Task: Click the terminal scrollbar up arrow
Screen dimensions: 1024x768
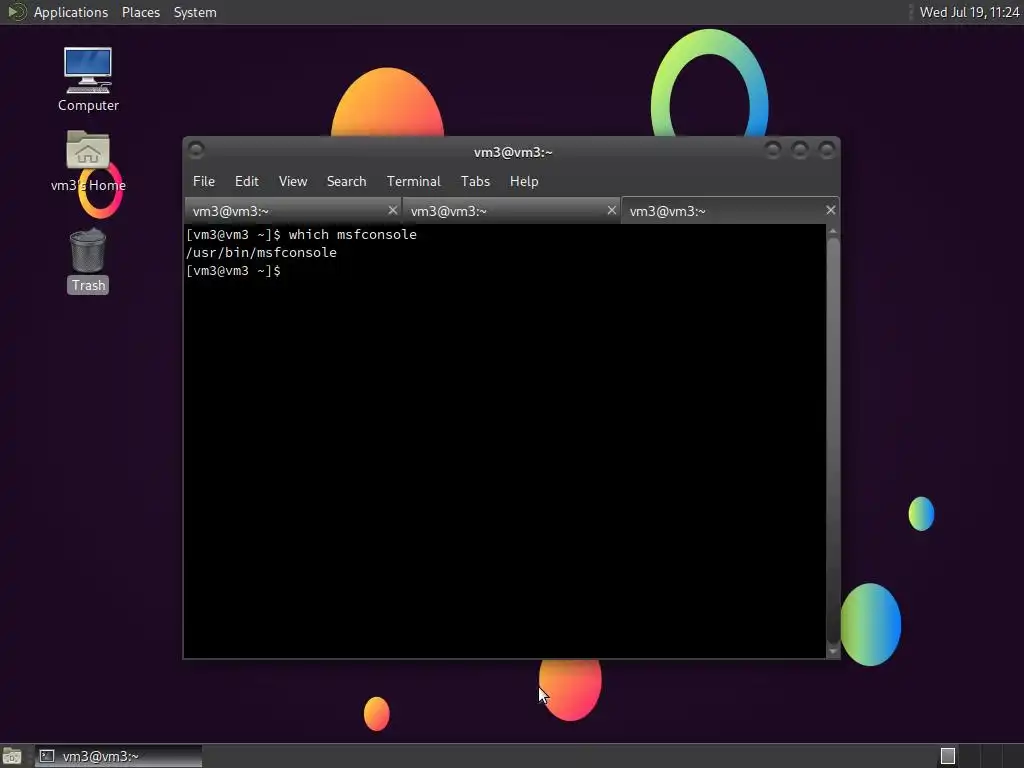Action: (x=833, y=231)
